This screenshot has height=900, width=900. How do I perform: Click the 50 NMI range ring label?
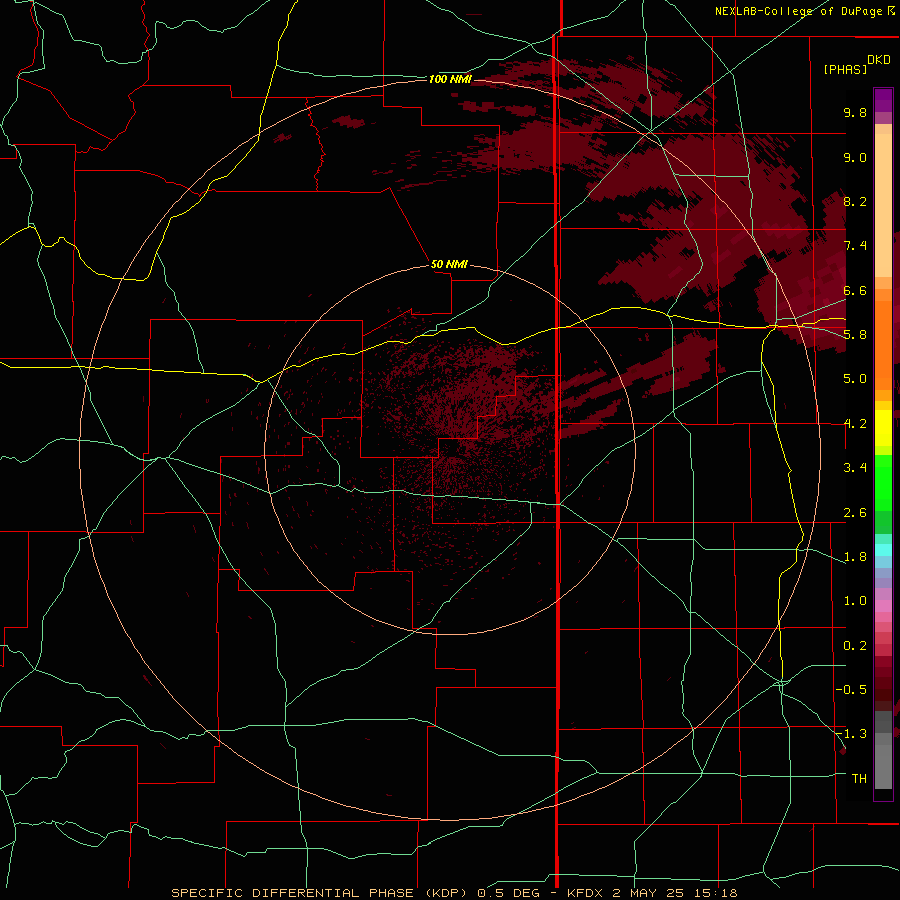click(449, 264)
